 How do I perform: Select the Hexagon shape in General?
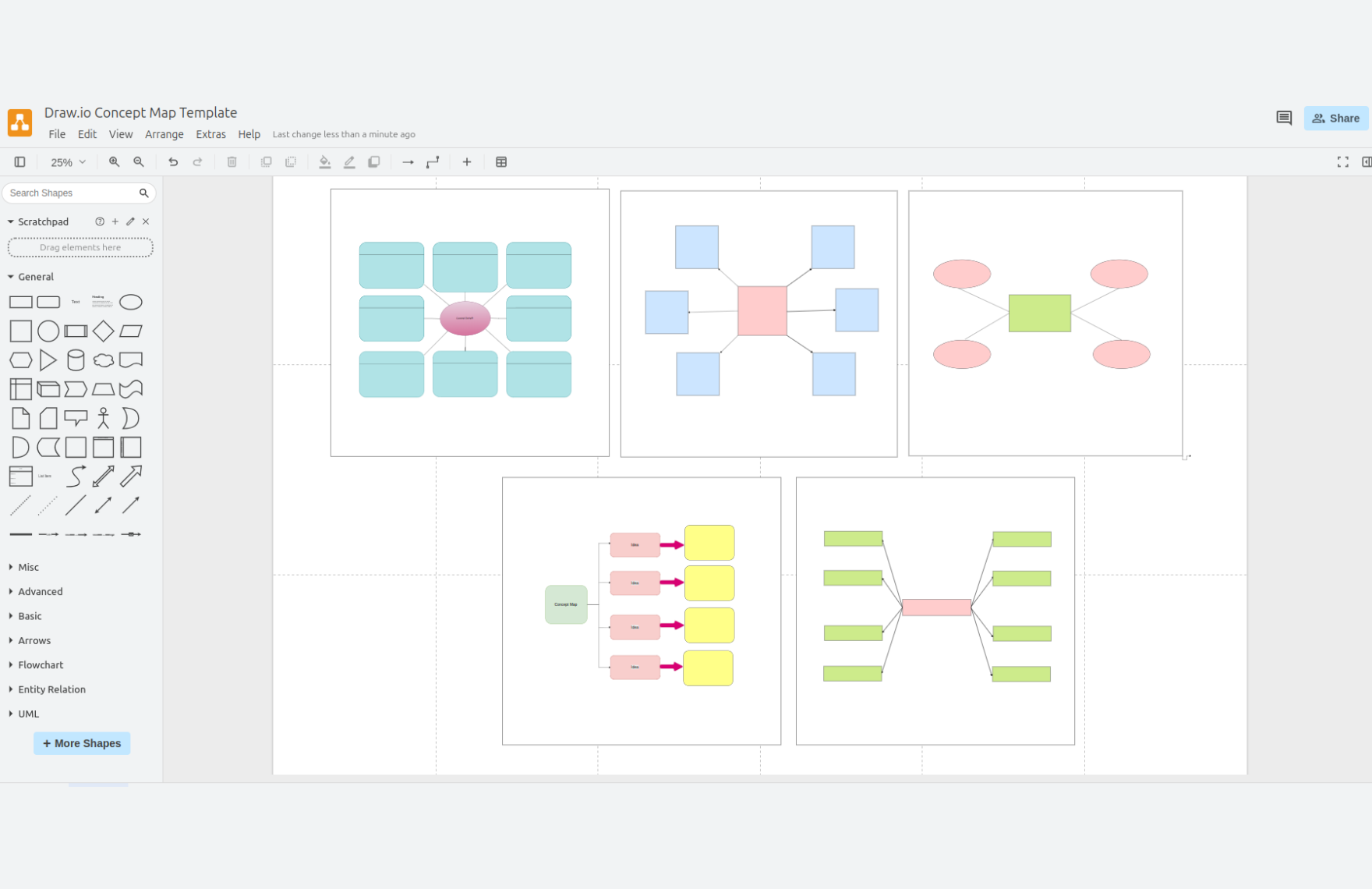[21, 360]
